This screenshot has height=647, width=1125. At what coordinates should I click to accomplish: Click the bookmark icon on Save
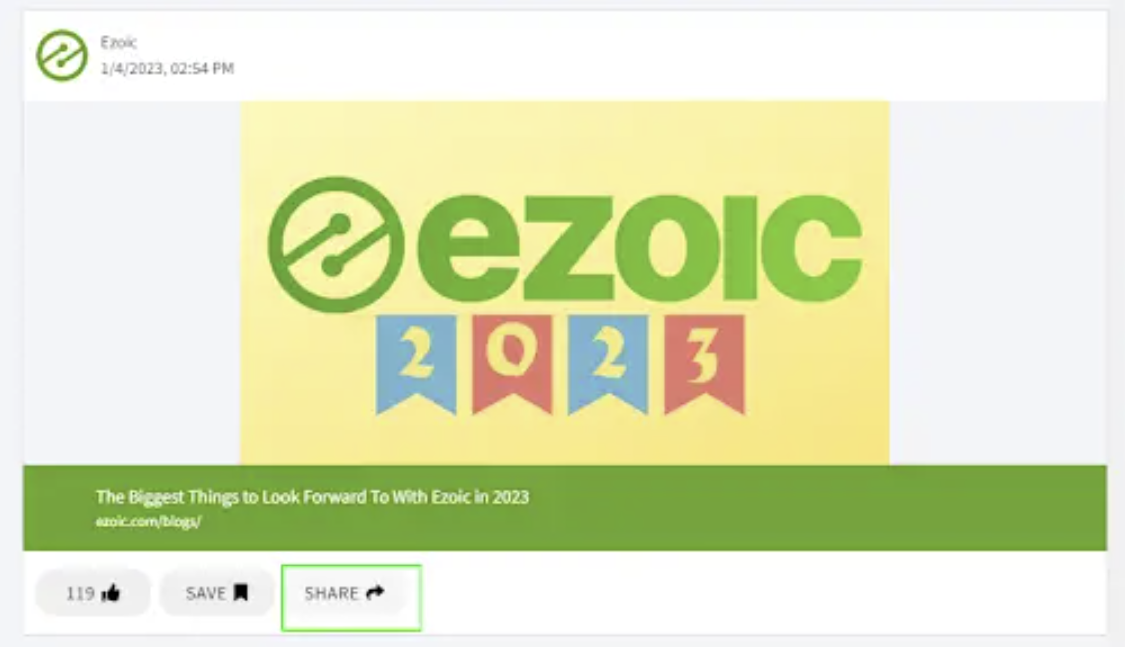(x=241, y=592)
